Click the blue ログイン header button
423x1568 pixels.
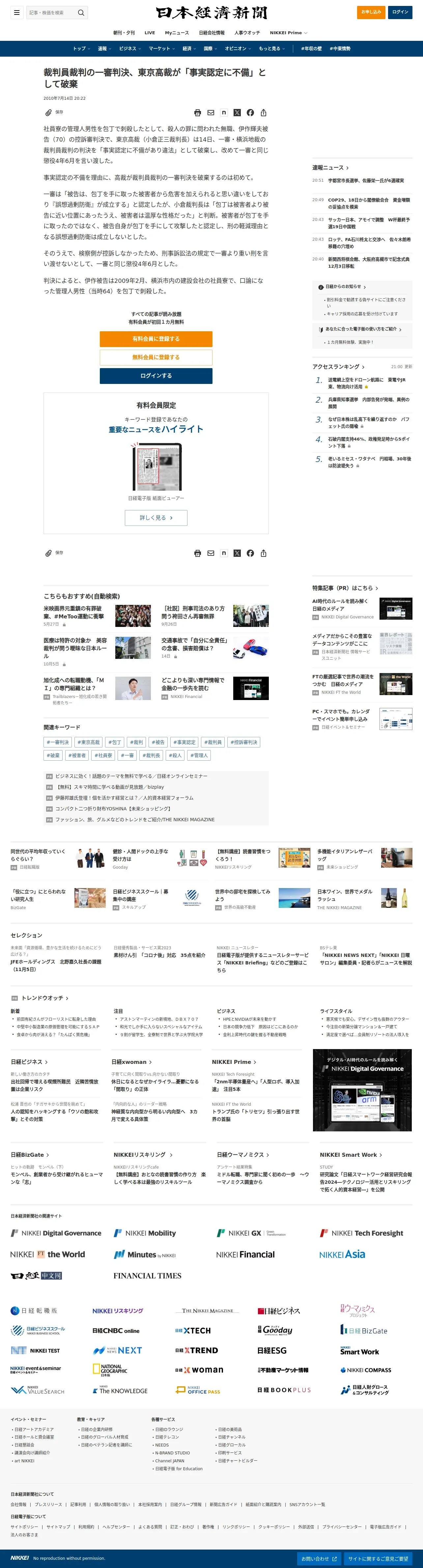(400, 12)
